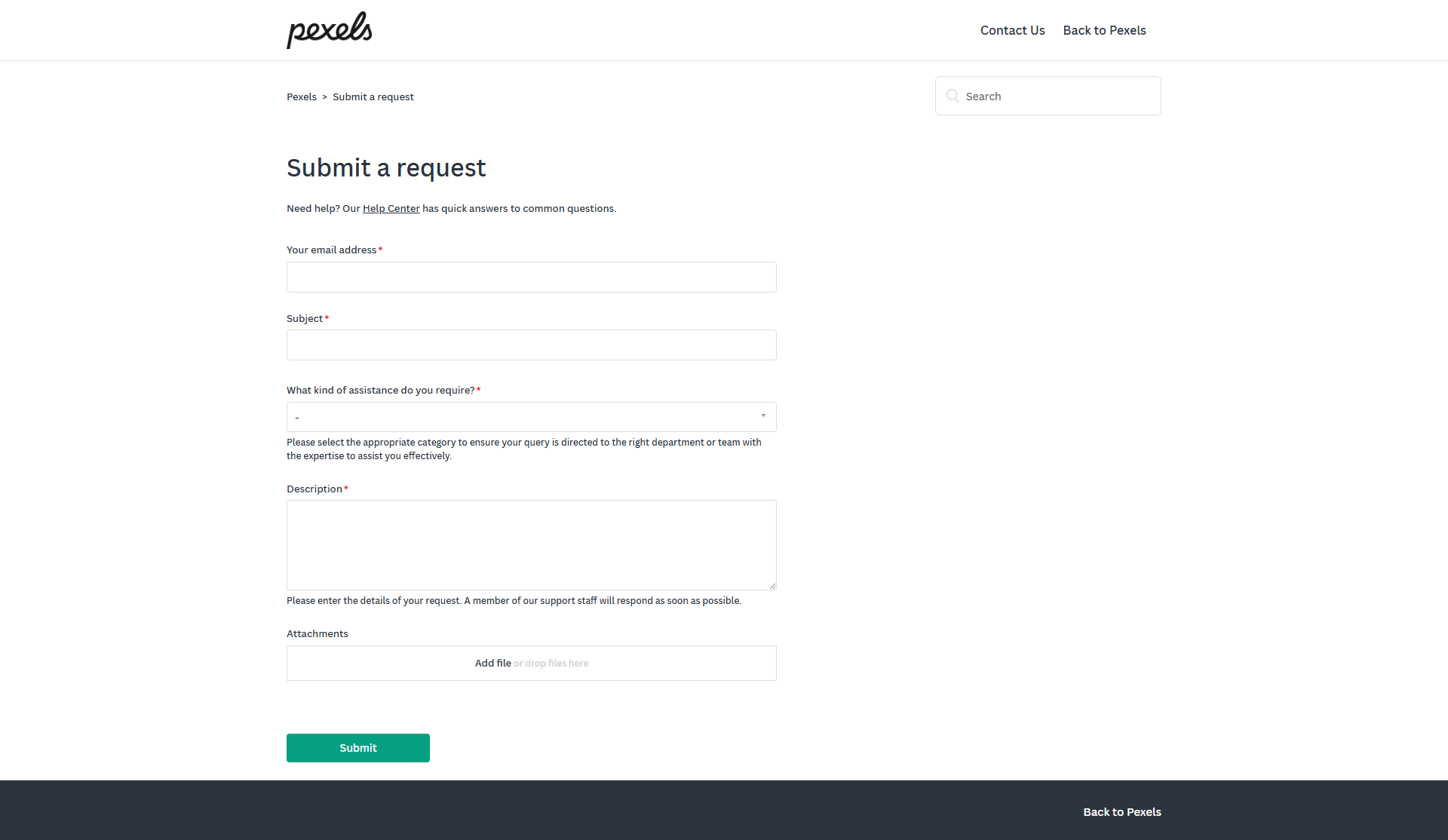Click the footer Back to Pexels link
Screen dimensions: 1448x840
[x=1121, y=812]
